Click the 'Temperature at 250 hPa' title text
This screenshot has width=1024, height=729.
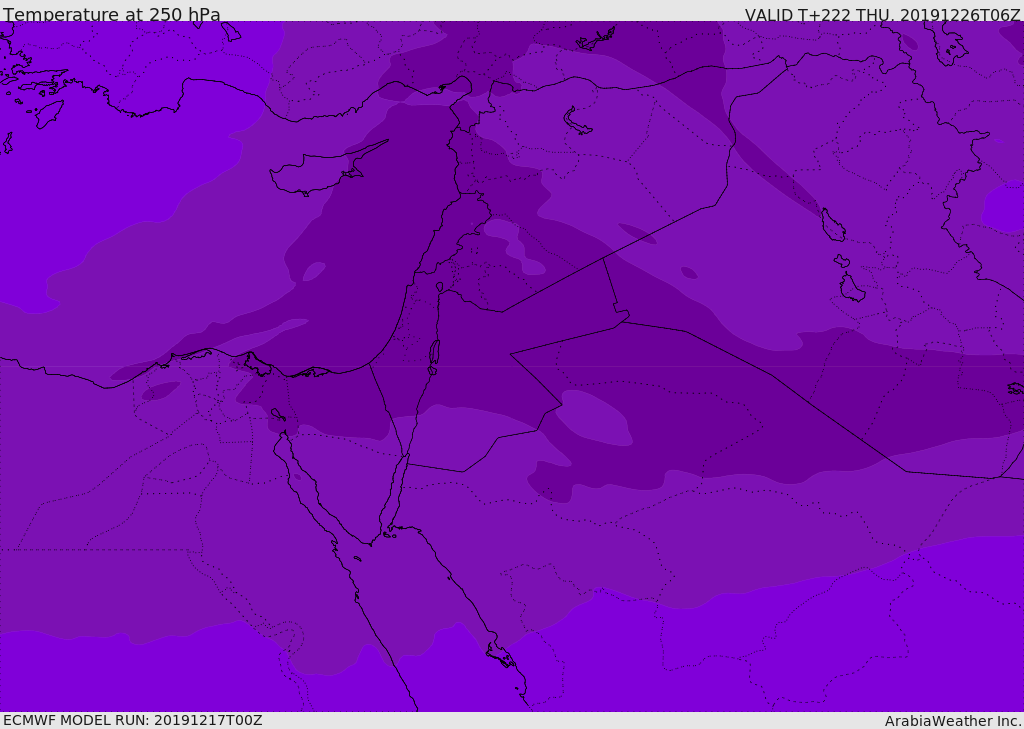[x=112, y=14]
